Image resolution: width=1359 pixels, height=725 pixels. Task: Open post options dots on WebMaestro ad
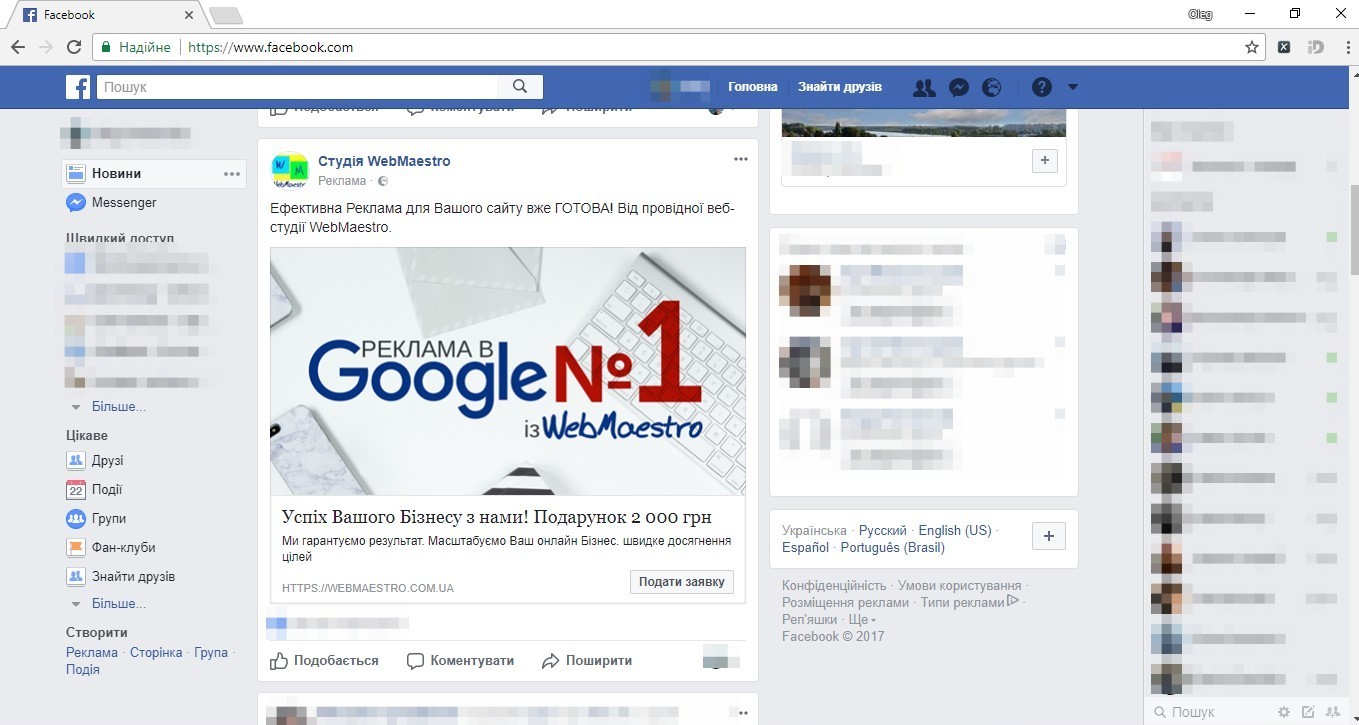click(x=740, y=160)
